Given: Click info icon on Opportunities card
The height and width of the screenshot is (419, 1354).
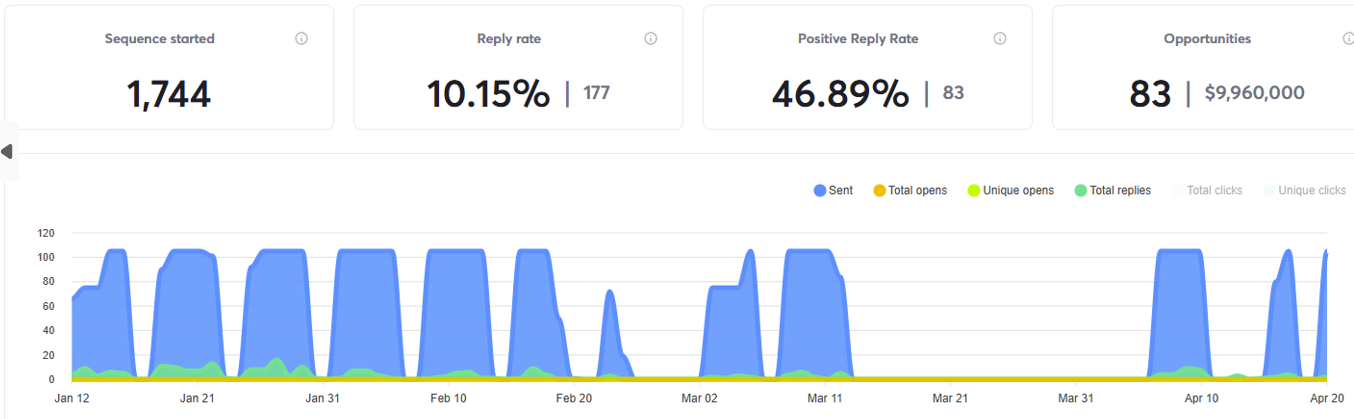Looking at the screenshot, I should pyautogui.click(x=1348, y=39).
